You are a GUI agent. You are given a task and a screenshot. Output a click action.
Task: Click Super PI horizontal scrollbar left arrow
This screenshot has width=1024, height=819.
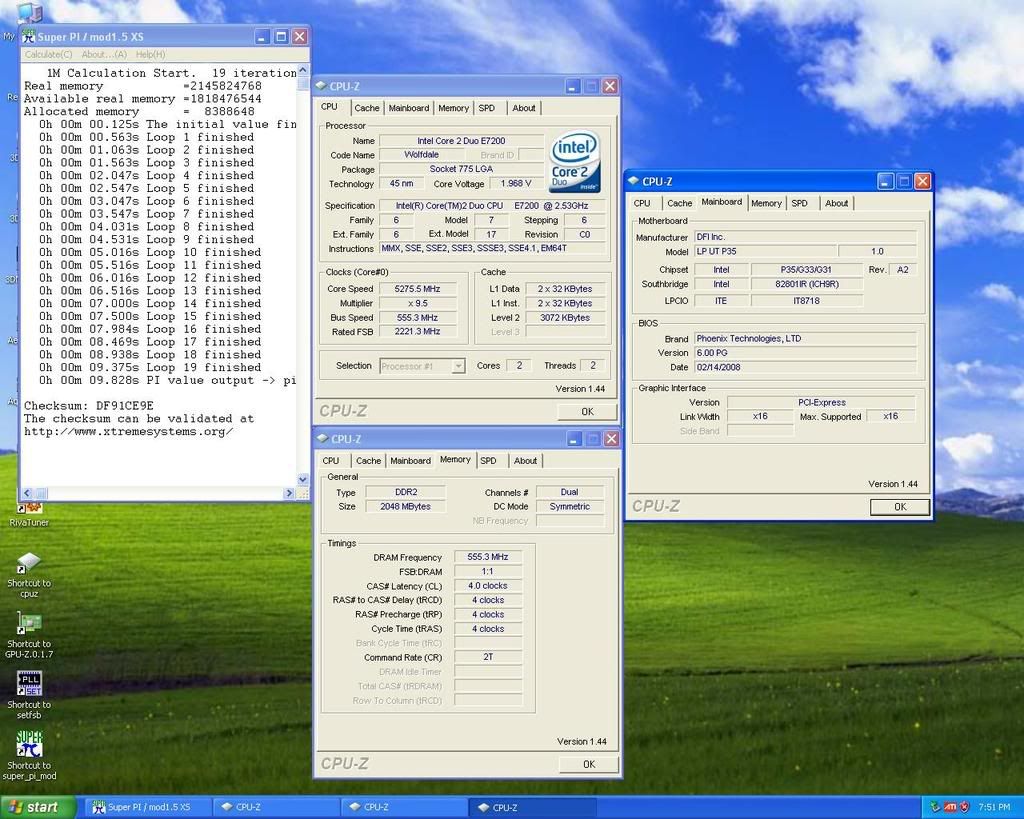tap(27, 494)
